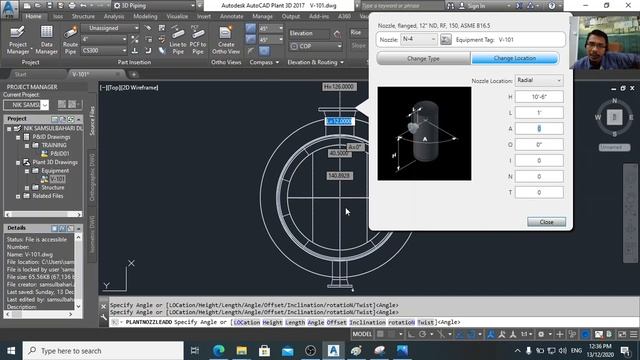Close the nozzle dialog with Close button
Image resolution: width=640 pixels, height=360 pixels.
[x=546, y=222]
